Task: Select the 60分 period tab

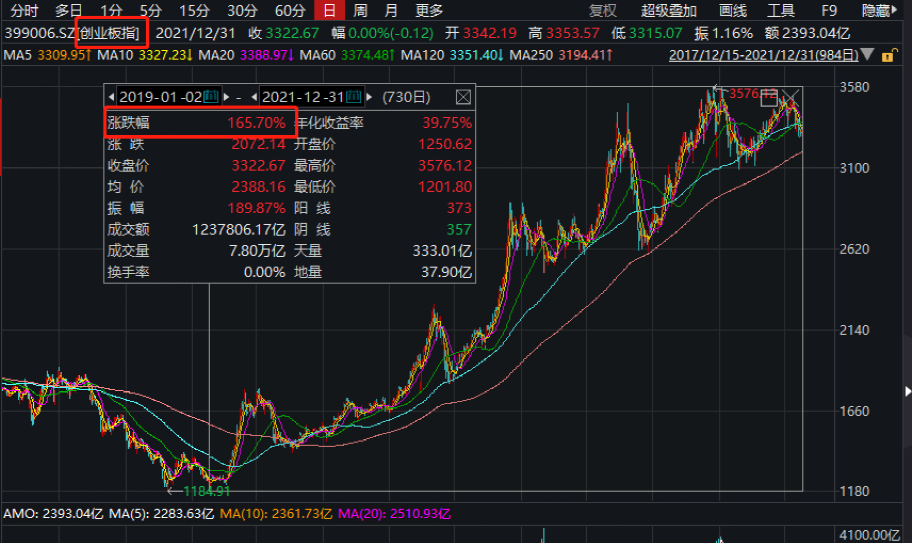Action: point(290,10)
